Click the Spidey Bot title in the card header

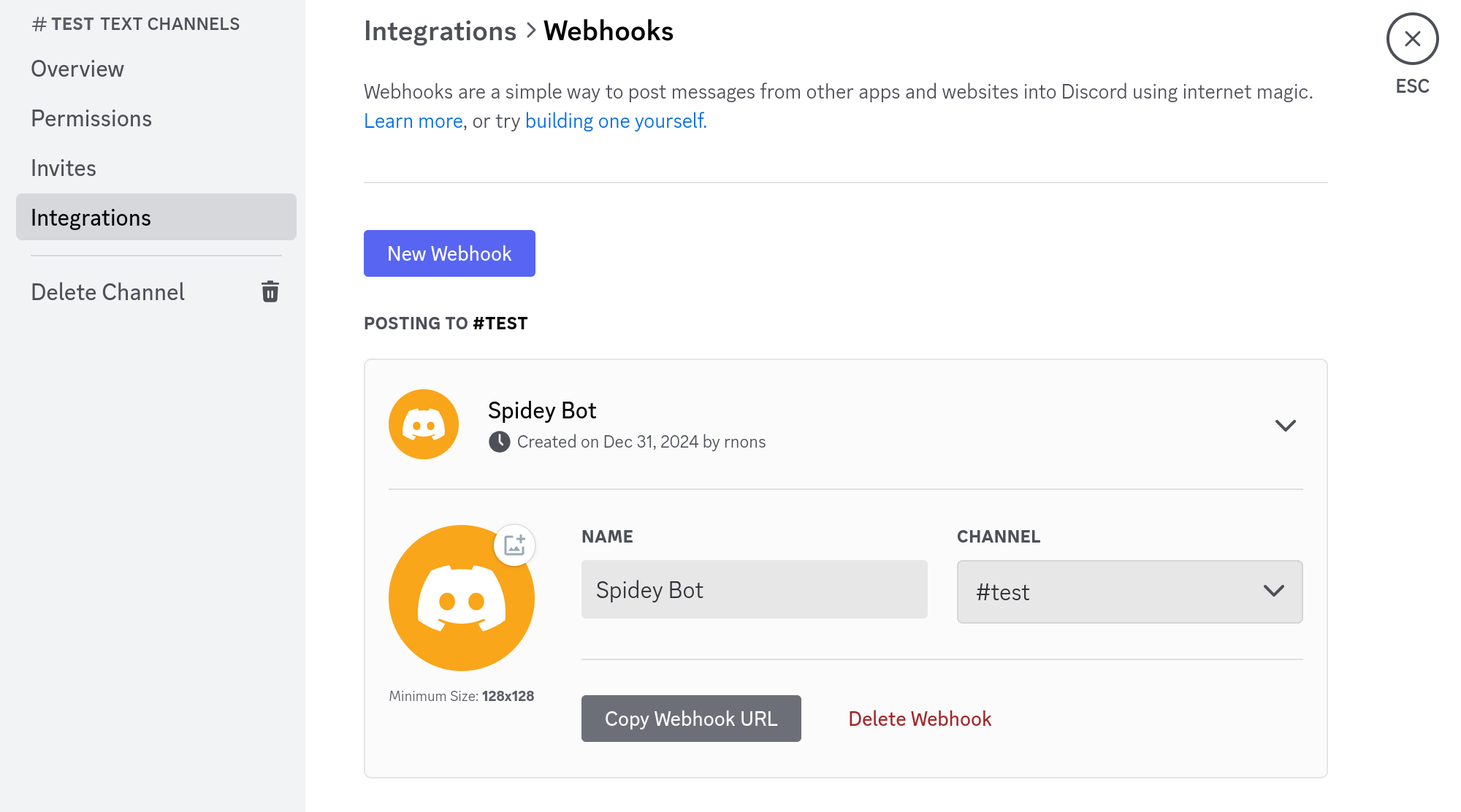[542, 410]
